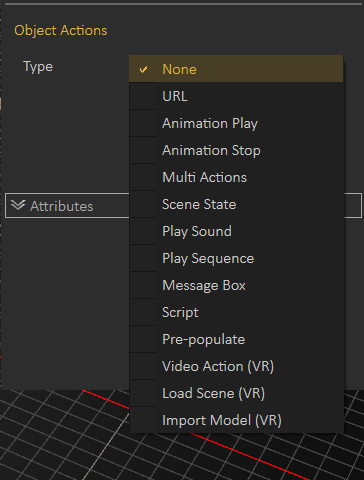Select None in the Type dropdown

point(236,69)
